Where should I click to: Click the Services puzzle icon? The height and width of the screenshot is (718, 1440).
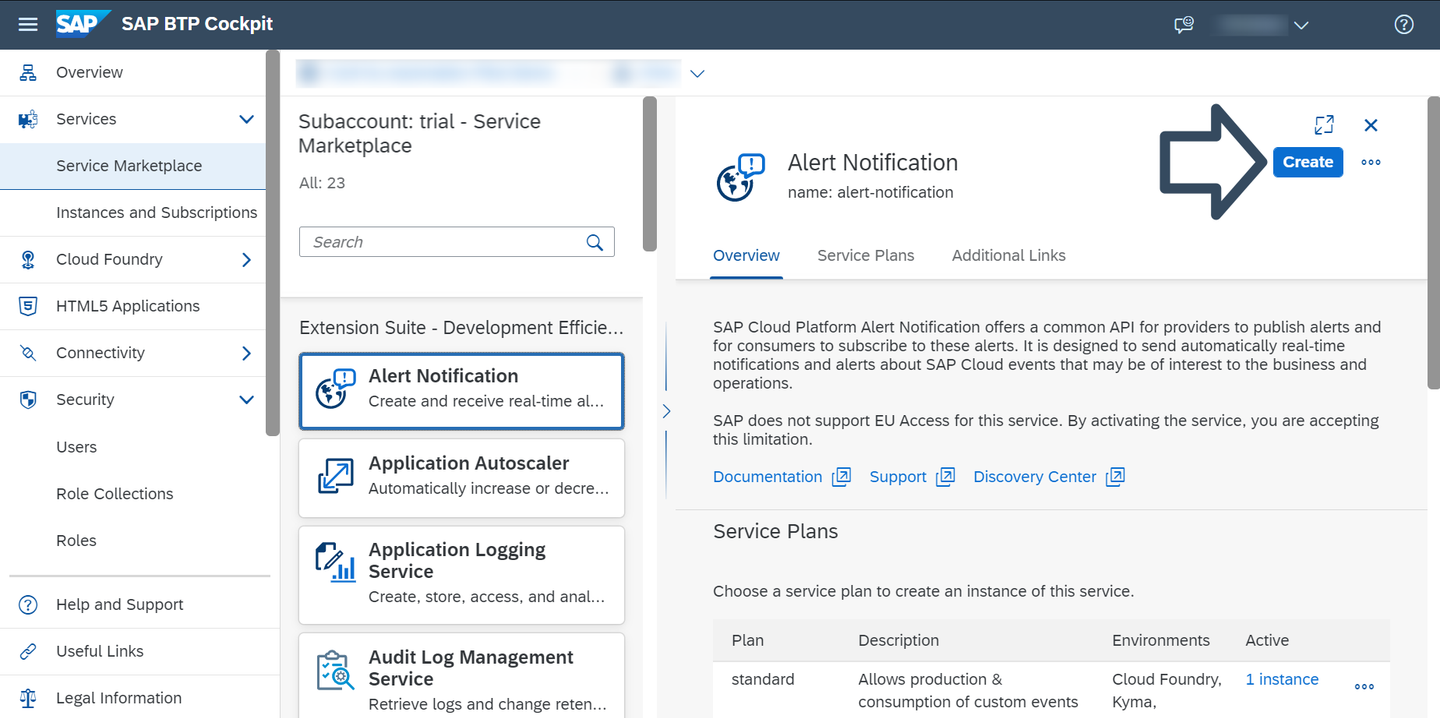click(x=28, y=119)
